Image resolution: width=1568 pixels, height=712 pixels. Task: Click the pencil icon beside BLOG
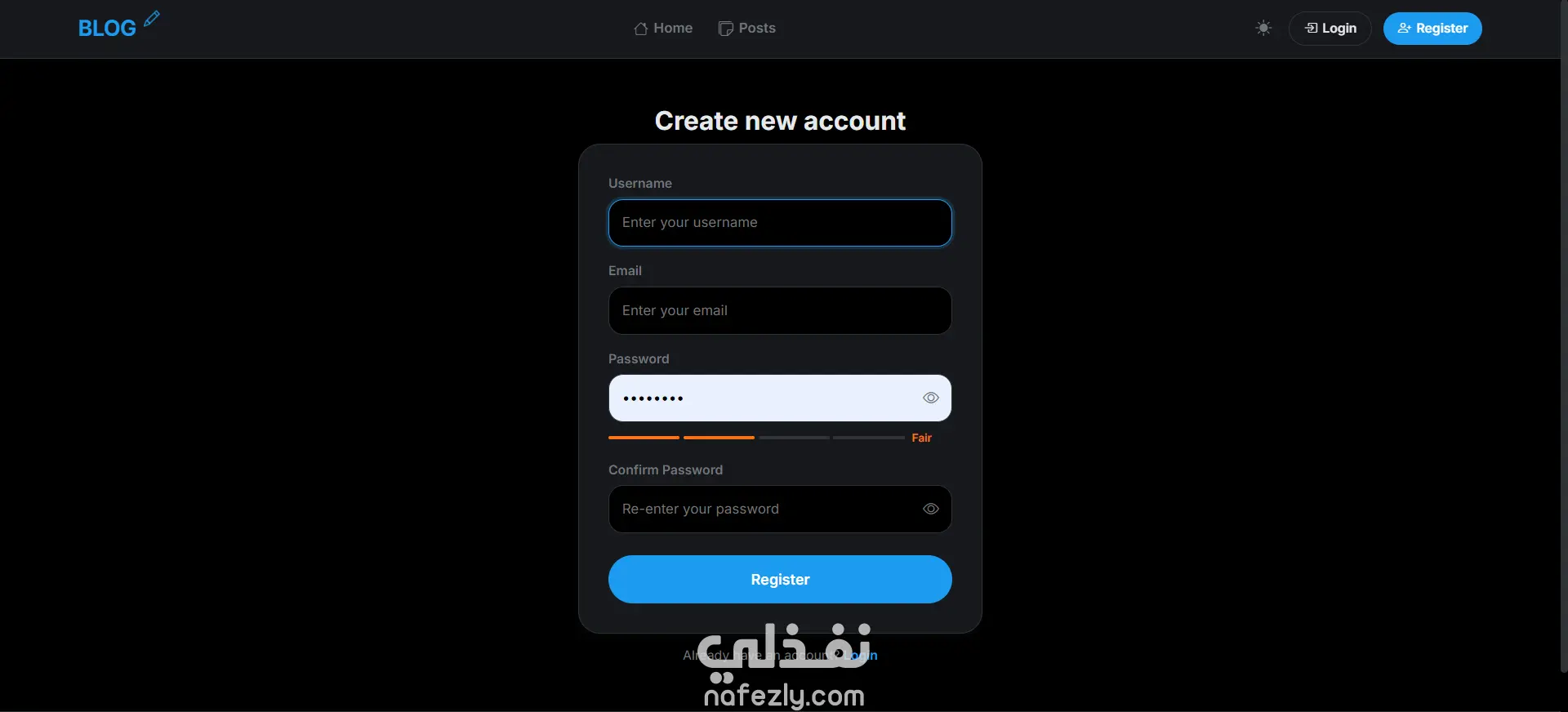pos(152,19)
